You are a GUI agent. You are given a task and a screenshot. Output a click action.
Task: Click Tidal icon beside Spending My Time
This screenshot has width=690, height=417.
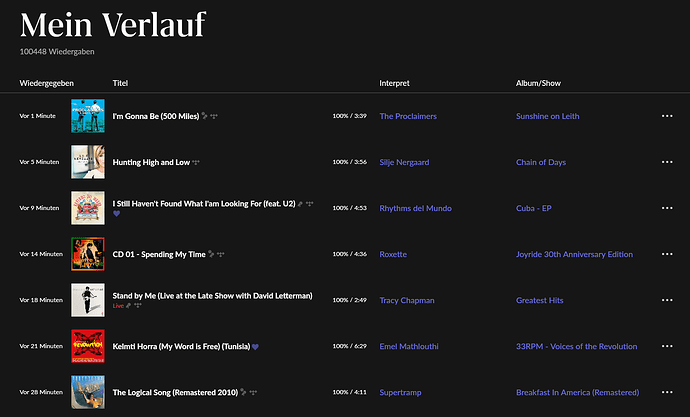tap(220, 254)
